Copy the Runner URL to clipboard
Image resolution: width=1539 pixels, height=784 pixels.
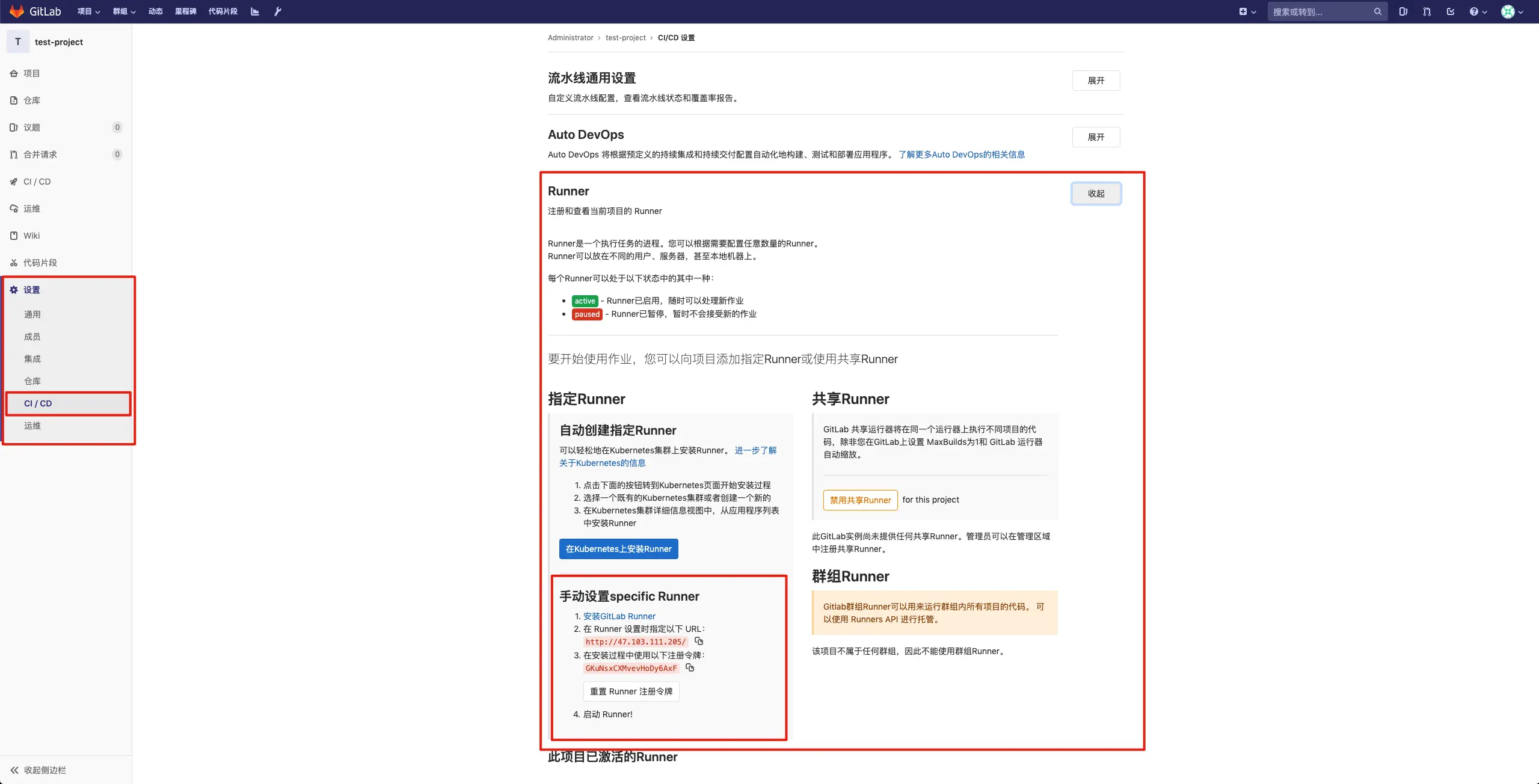[699, 642]
